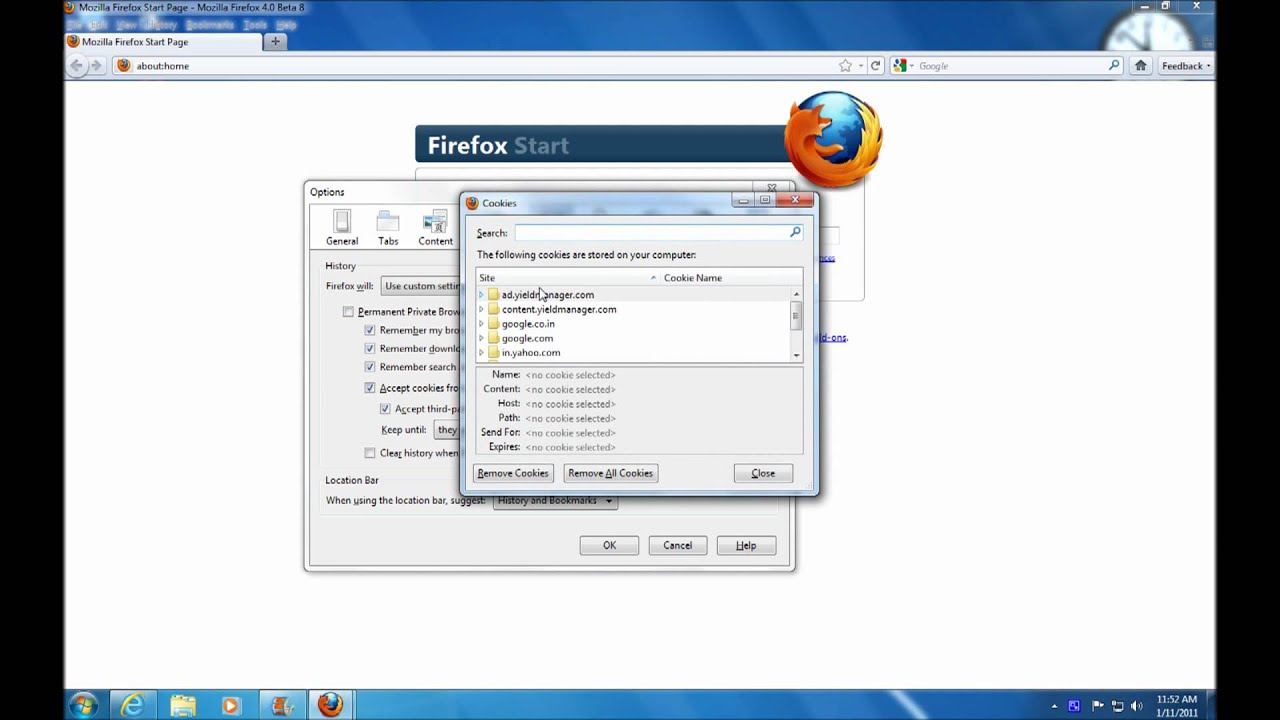Click the Action Center flag tray icon
The width and height of the screenshot is (1280, 720).
tap(1097, 706)
